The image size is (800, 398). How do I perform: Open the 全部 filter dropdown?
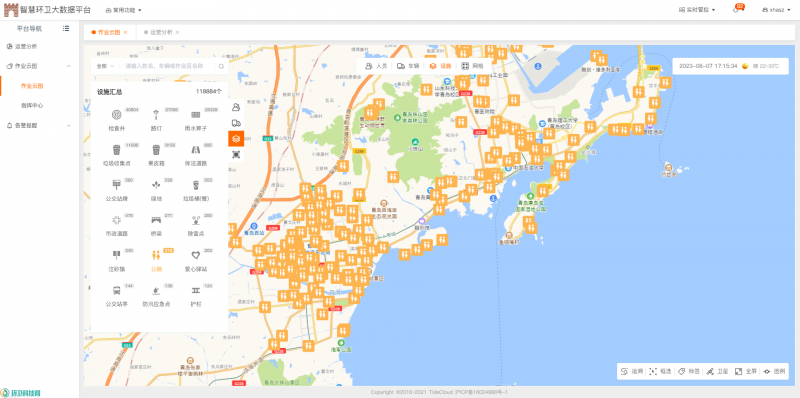105,66
